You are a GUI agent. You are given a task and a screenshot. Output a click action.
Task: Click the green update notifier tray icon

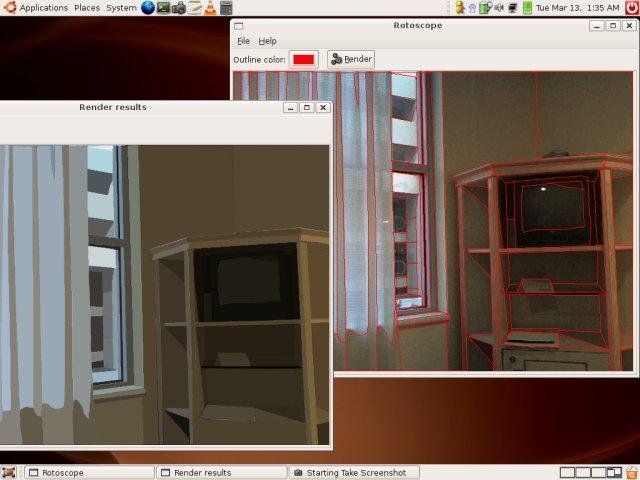point(485,8)
